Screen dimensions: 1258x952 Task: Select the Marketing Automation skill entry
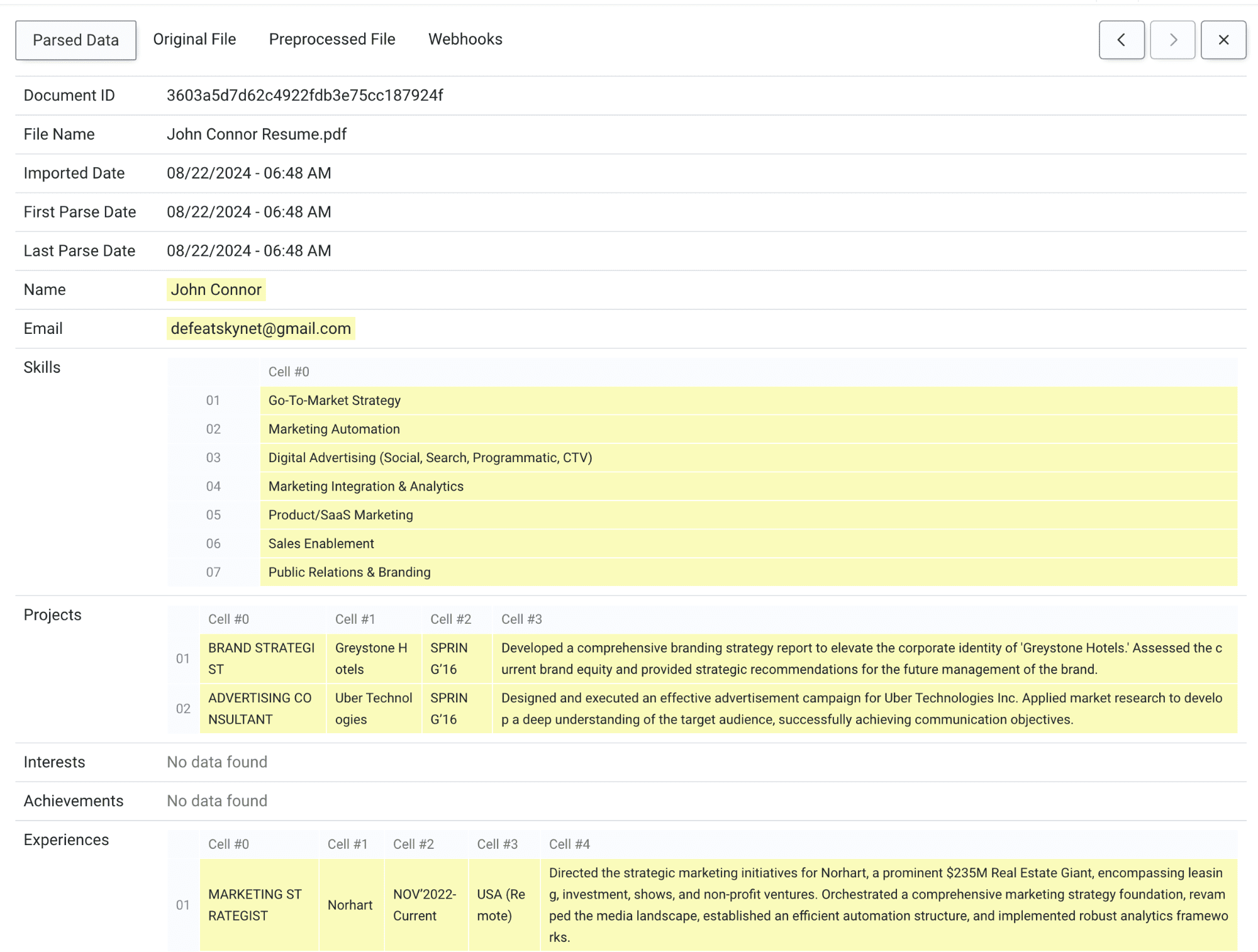(334, 429)
